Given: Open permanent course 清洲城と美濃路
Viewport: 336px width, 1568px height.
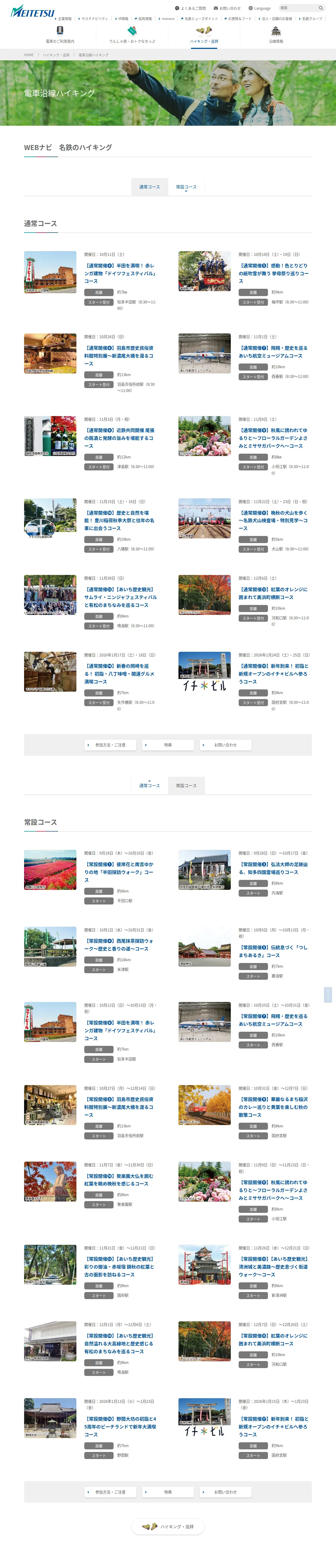Looking at the screenshot, I should (273, 1266).
